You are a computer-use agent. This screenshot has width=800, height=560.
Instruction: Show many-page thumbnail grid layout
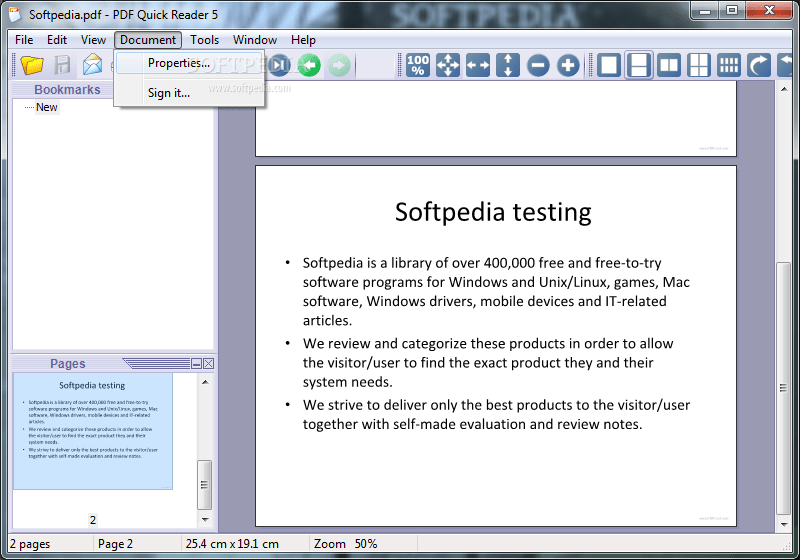pos(729,65)
